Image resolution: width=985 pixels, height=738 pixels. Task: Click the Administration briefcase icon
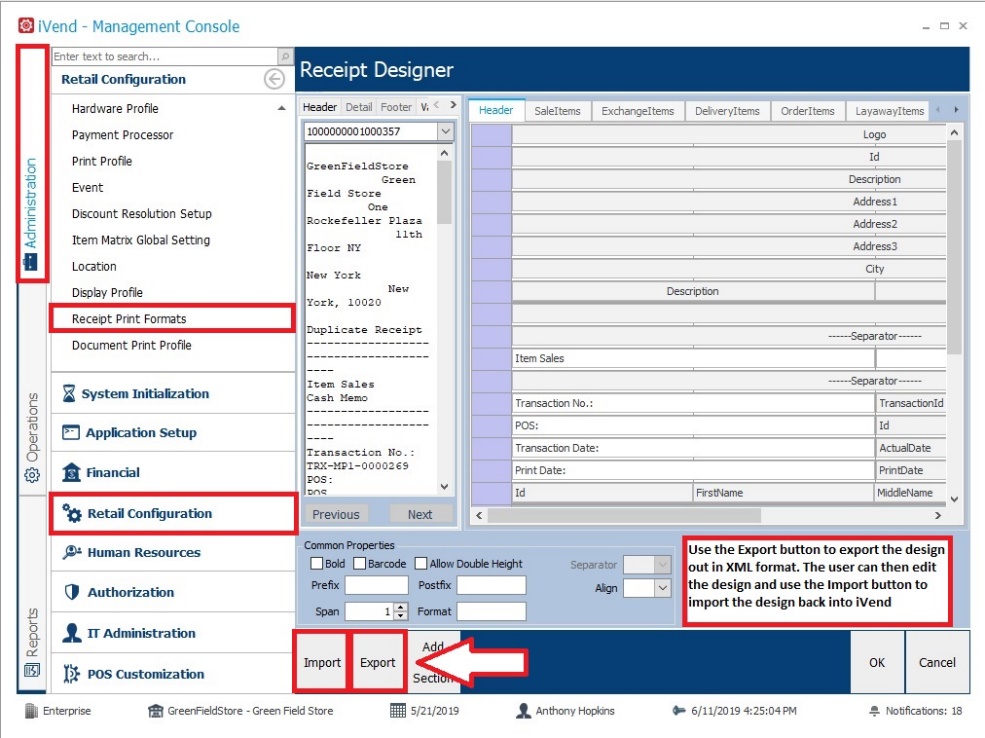point(31,261)
